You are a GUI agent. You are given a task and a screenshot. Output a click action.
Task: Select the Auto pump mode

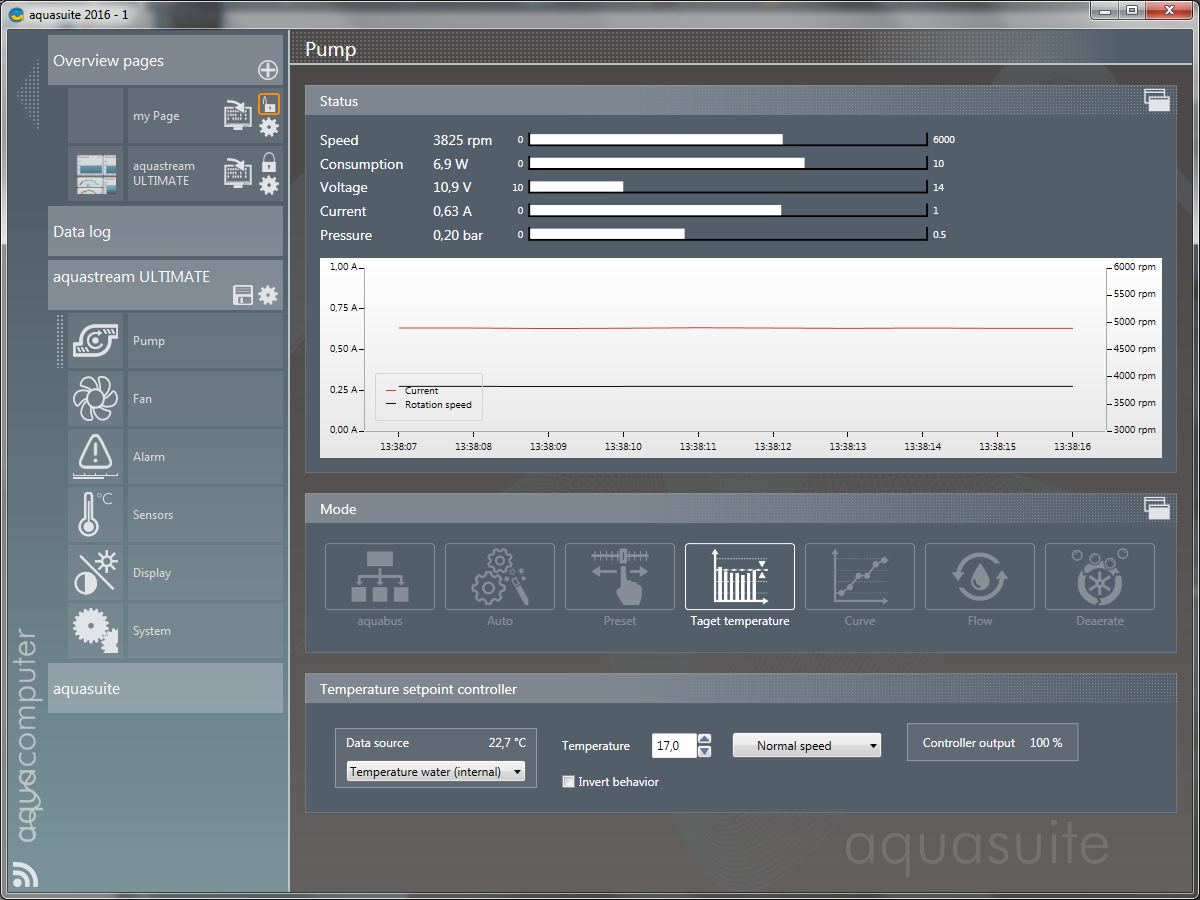(x=500, y=577)
